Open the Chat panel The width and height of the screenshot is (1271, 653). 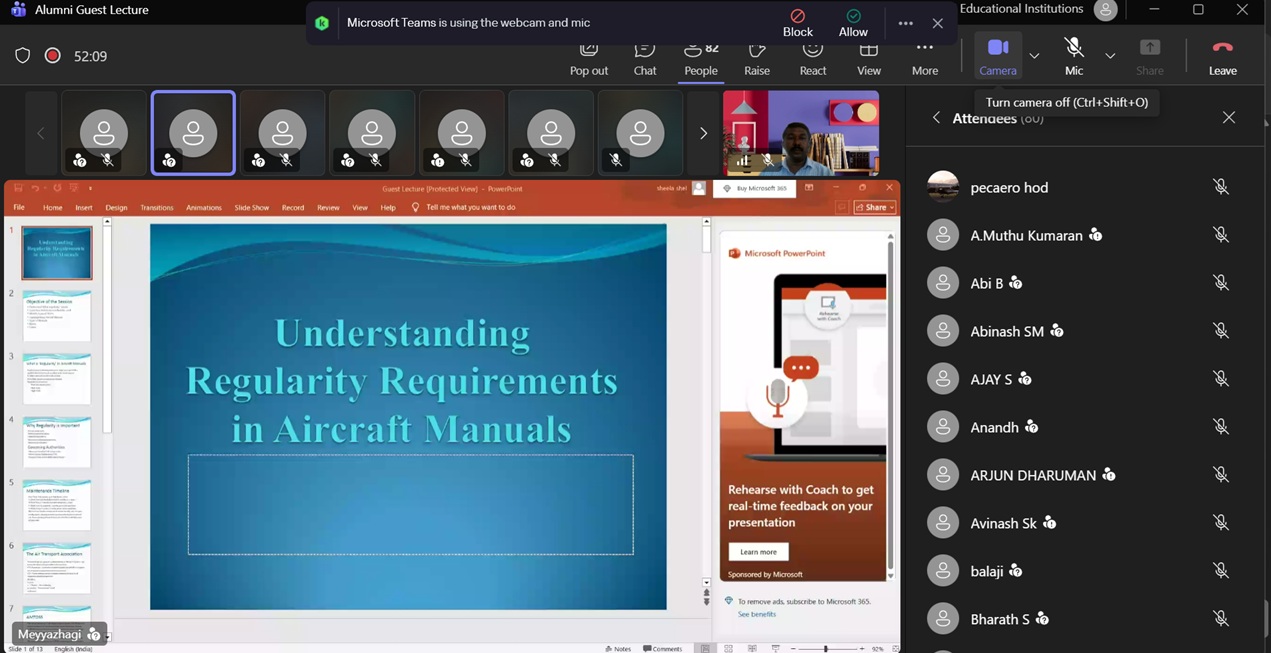pos(645,58)
